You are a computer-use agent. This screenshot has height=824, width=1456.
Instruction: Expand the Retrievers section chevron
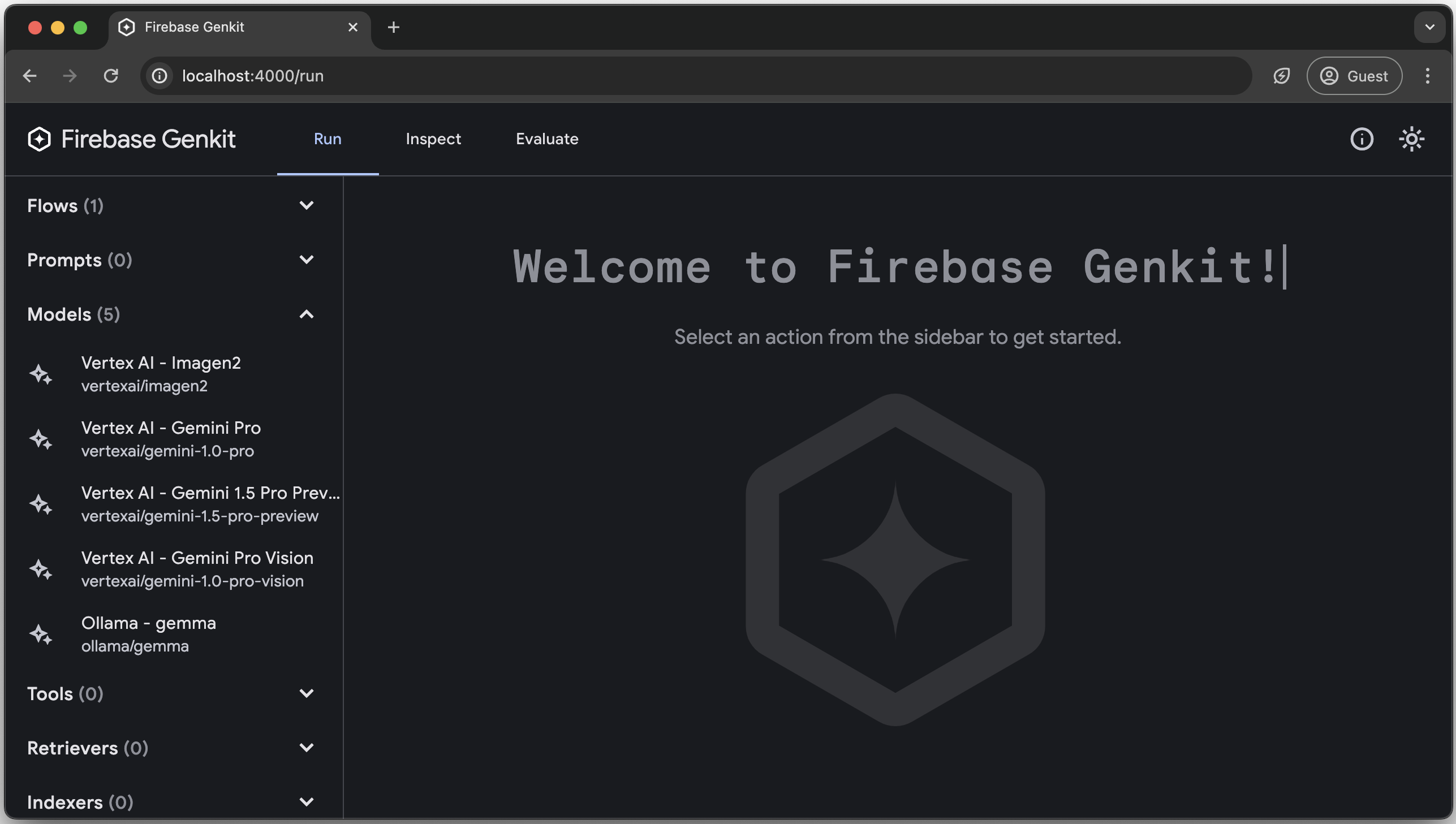pos(306,748)
